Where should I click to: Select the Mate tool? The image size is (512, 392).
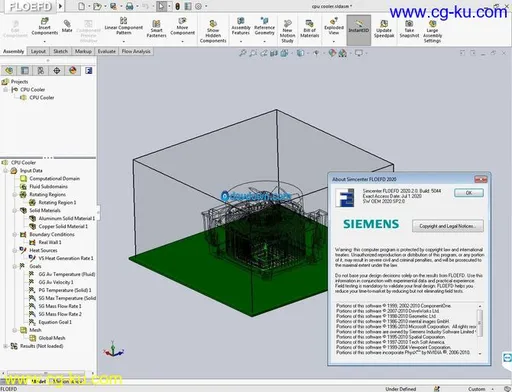67,26
